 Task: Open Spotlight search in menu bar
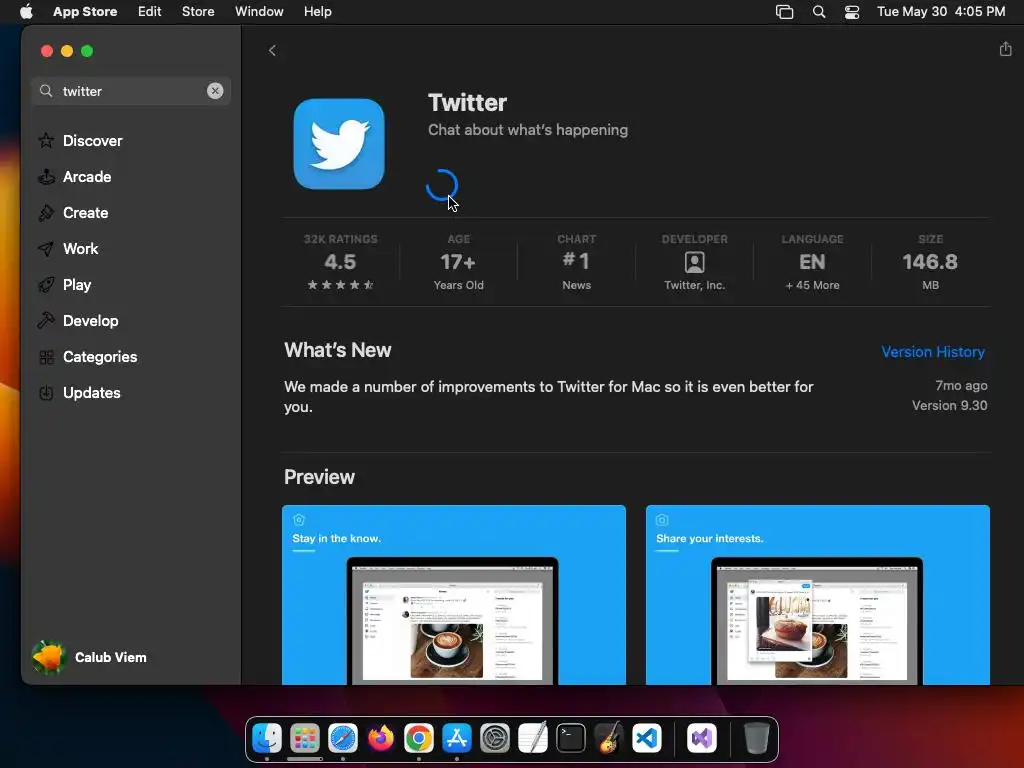[x=819, y=12]
